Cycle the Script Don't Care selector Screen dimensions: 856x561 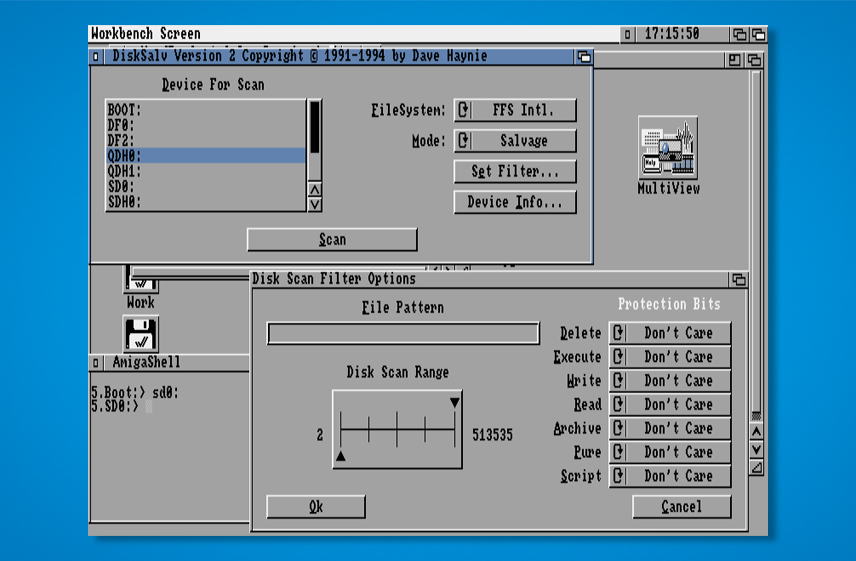[x=669, y=476]
